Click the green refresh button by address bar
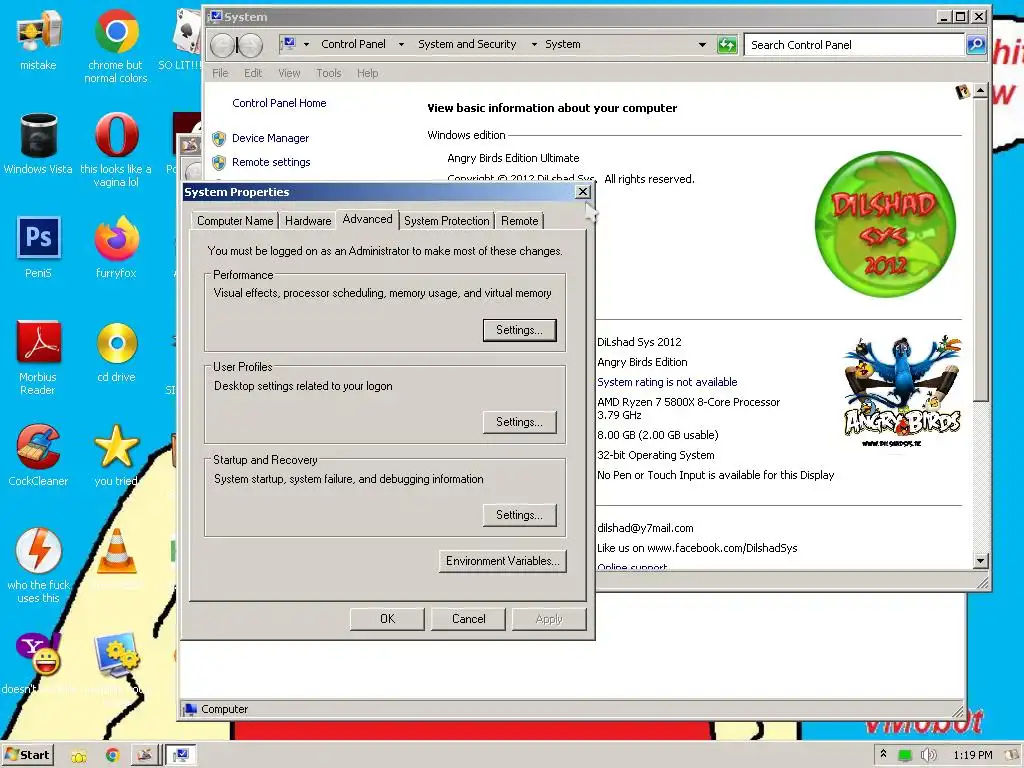 click(x=727, y=45)
